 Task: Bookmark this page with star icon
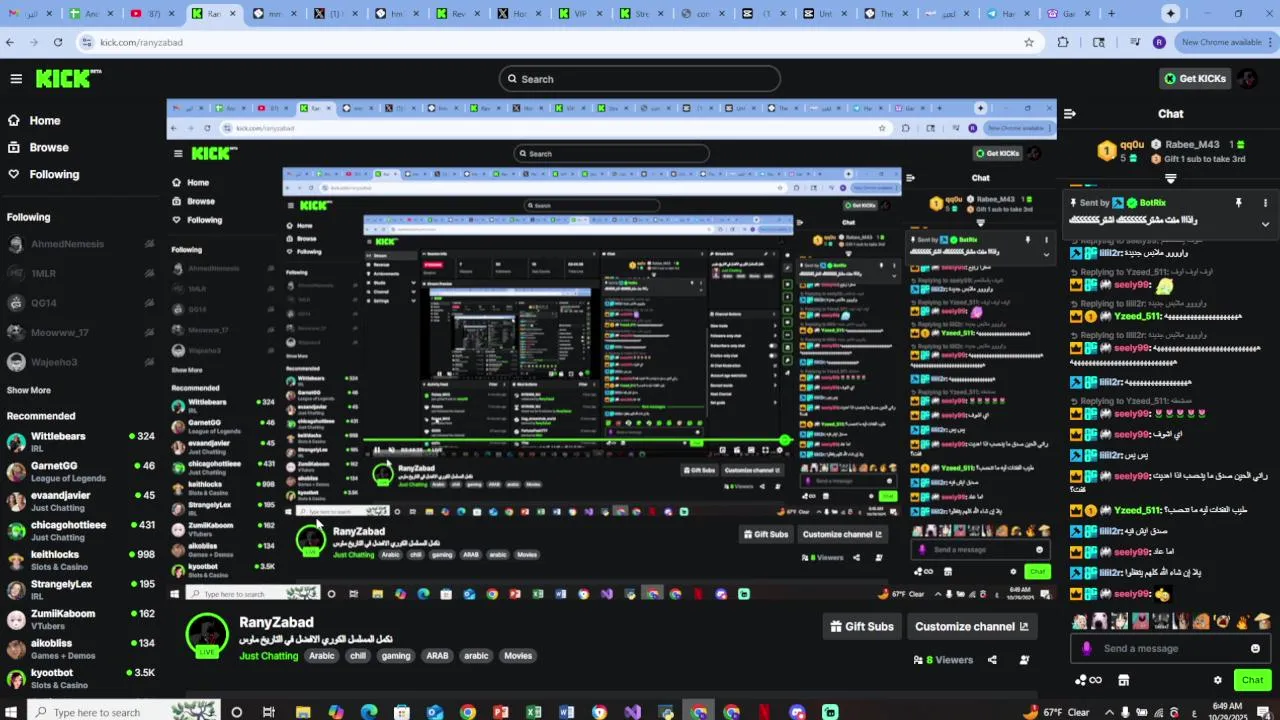(1029, 42)
